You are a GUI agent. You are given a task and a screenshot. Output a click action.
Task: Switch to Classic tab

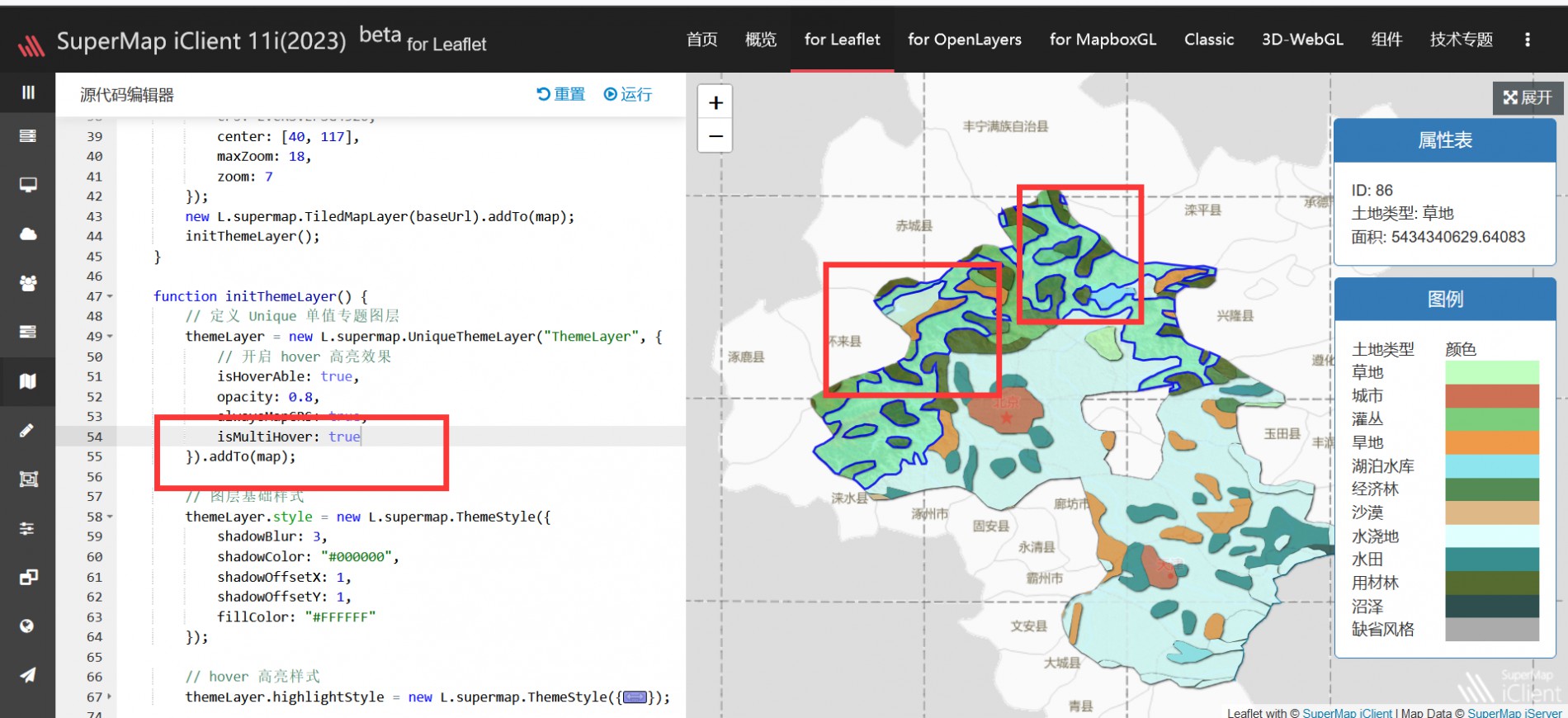tap(1209, 39)
